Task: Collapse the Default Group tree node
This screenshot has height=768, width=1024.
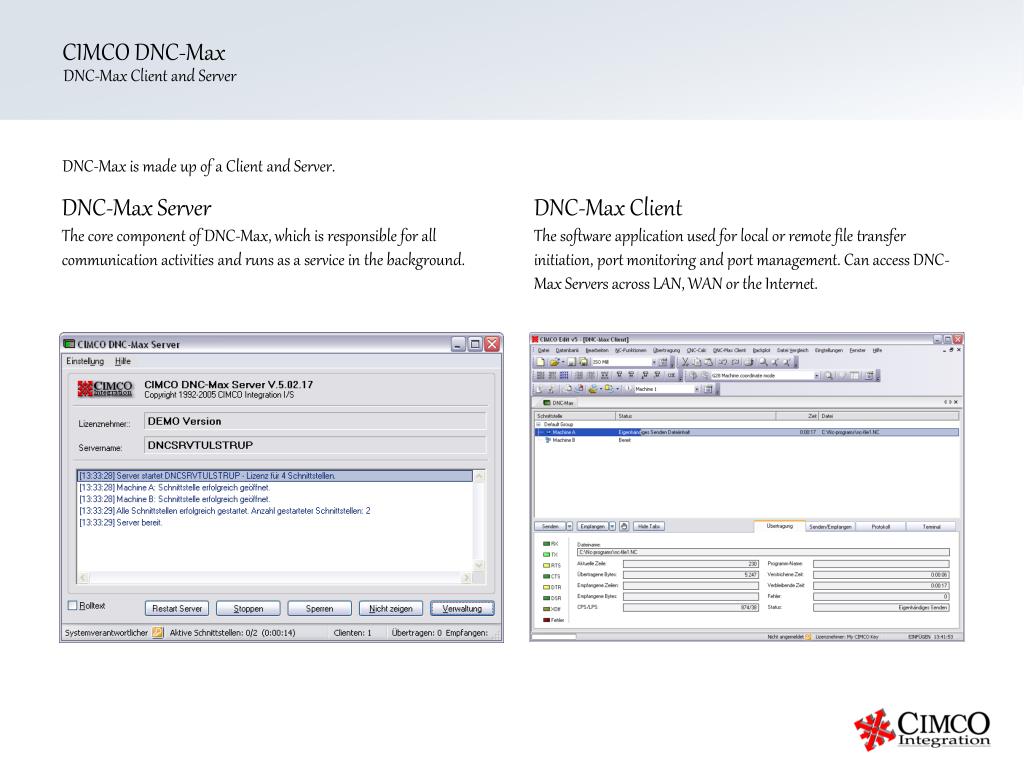Action: pos(539,424)
